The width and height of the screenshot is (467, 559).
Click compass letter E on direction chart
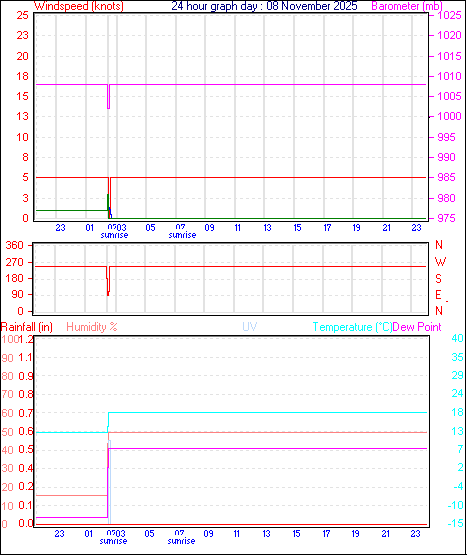tap(438, 295)
